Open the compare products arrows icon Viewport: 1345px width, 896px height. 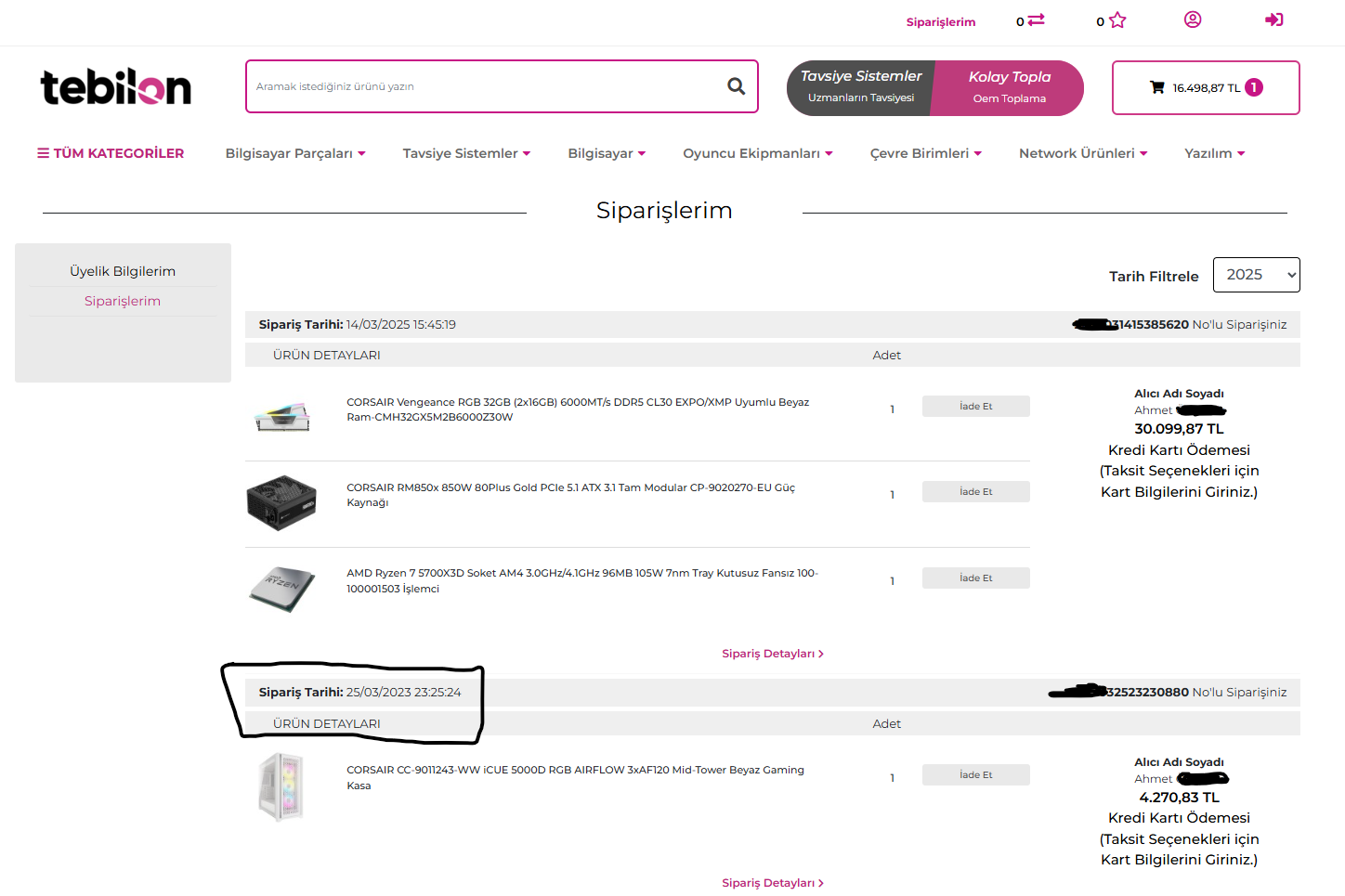tap(1037, 19)
